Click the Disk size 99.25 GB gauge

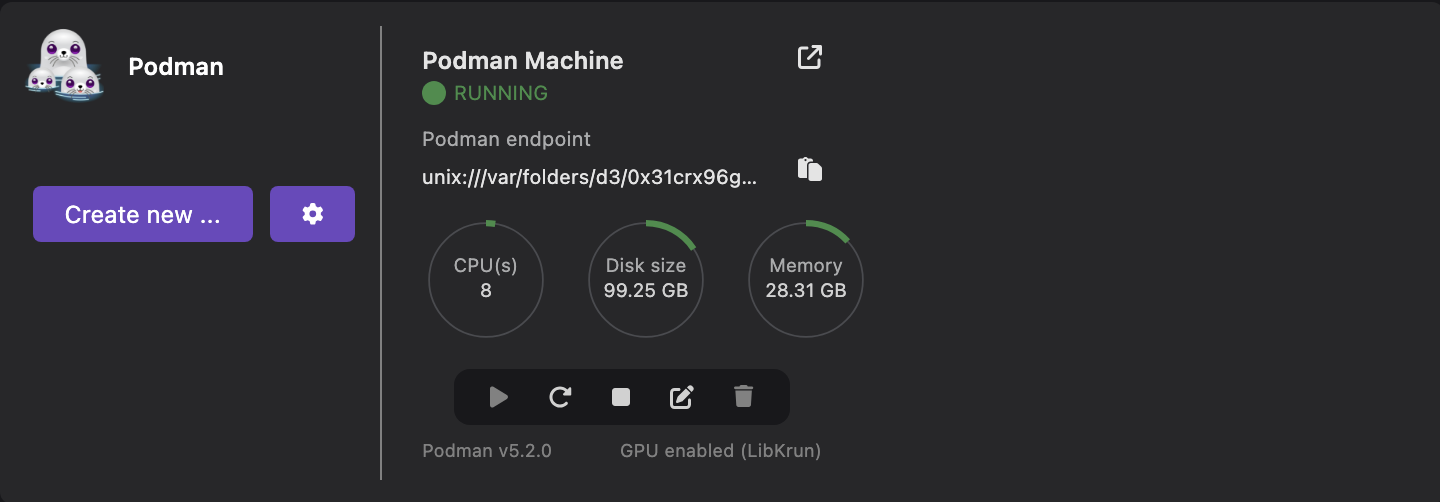click(x=646, y=278)
